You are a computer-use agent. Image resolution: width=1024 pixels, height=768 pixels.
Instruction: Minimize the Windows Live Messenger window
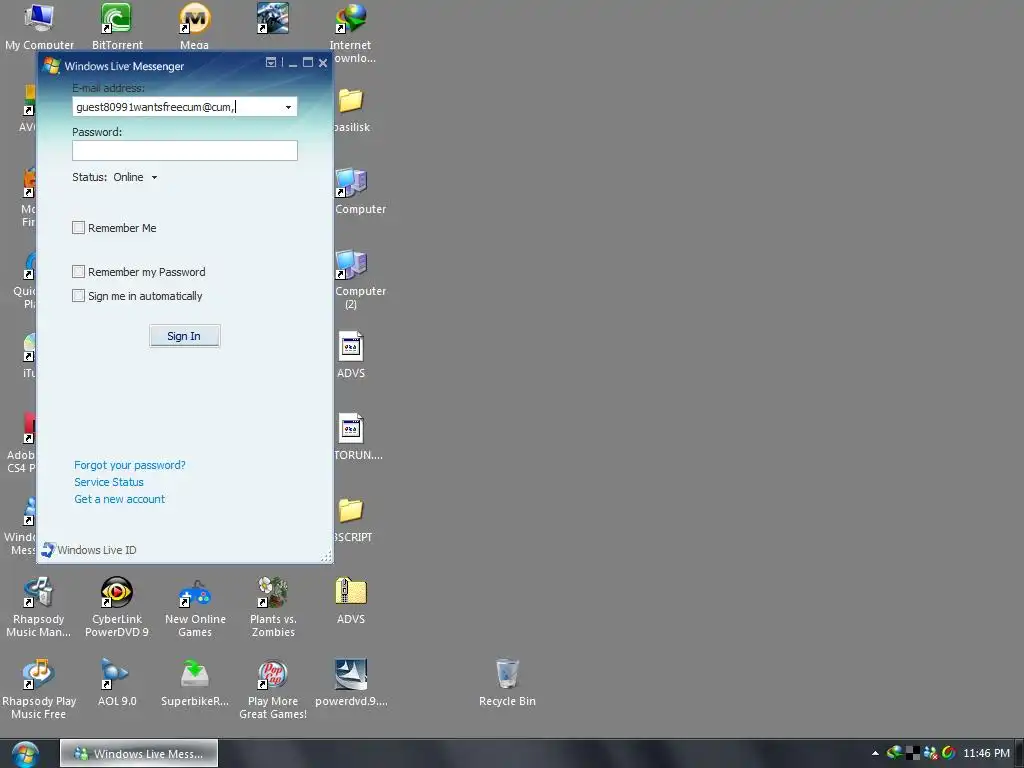coord(293,63)
